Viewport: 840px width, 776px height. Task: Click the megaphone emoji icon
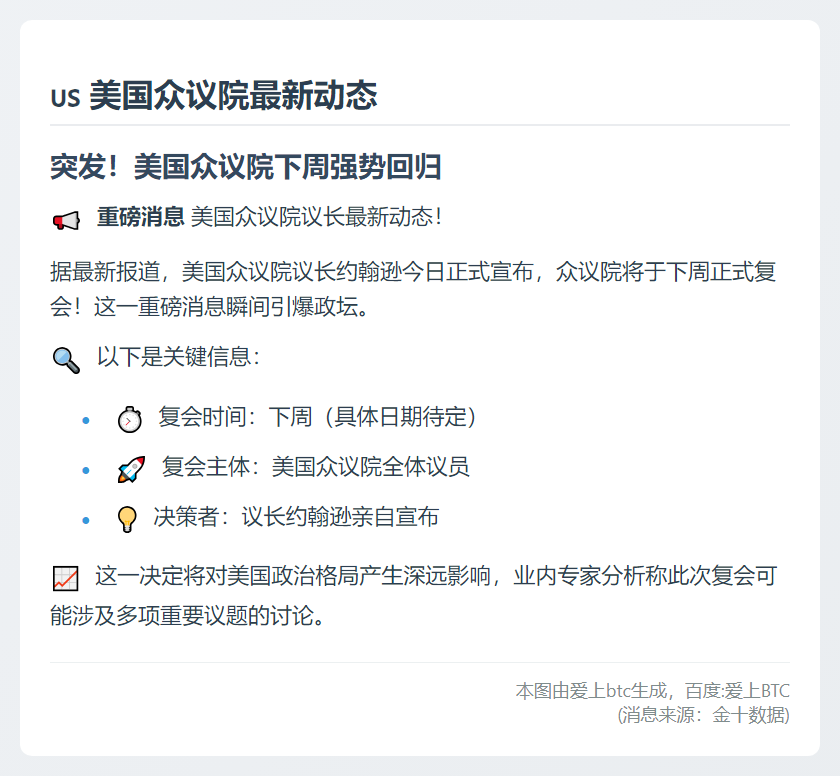[66, 220]
